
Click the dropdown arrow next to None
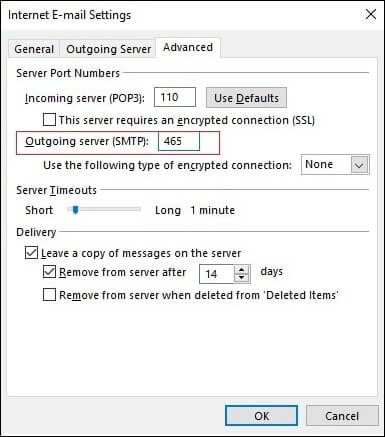point(359,165)
